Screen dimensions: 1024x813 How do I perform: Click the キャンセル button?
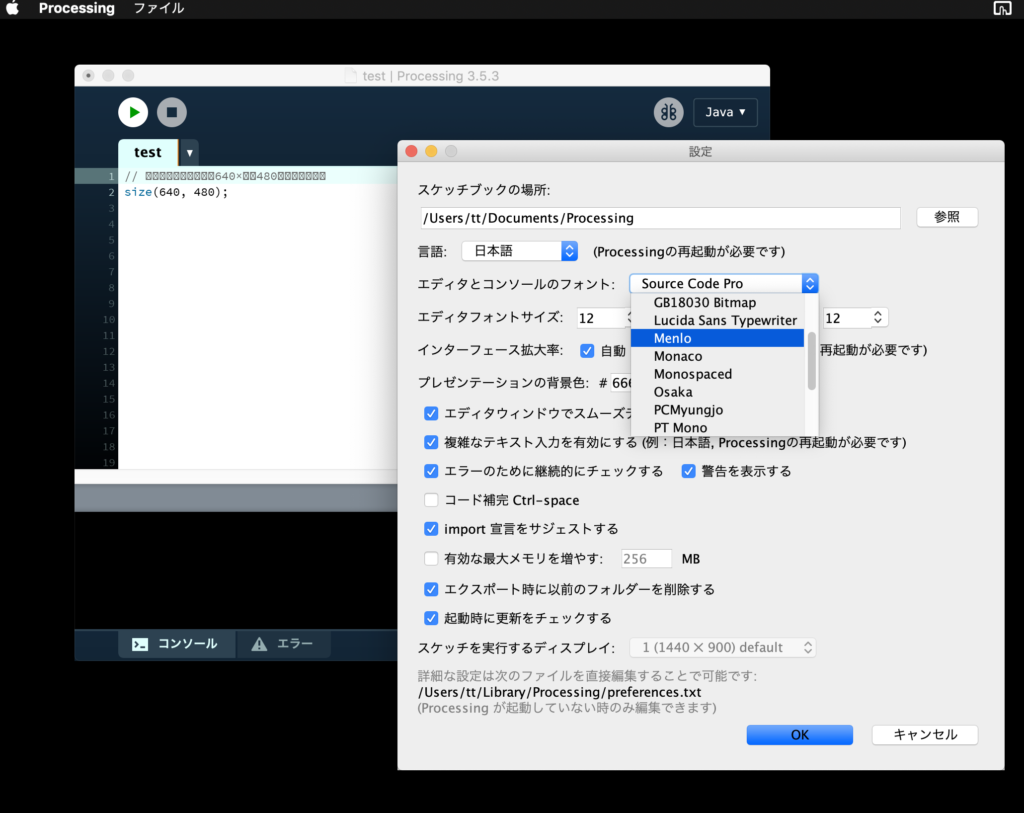point(925,735)
